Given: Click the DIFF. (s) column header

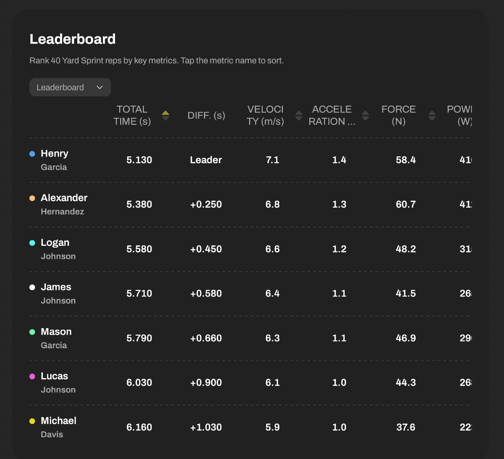Looking at the screenshot, I should pos(206,115).
